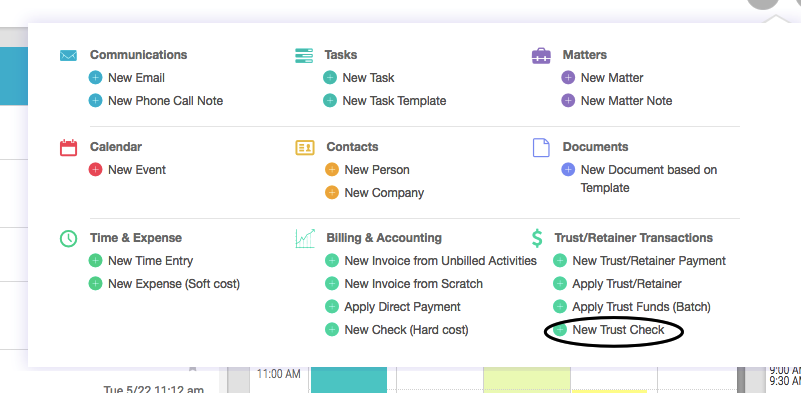This screenshot has height=393, width=801.
Task: Click the plus icon beside New Task Template
Action: tap(330, 101)
